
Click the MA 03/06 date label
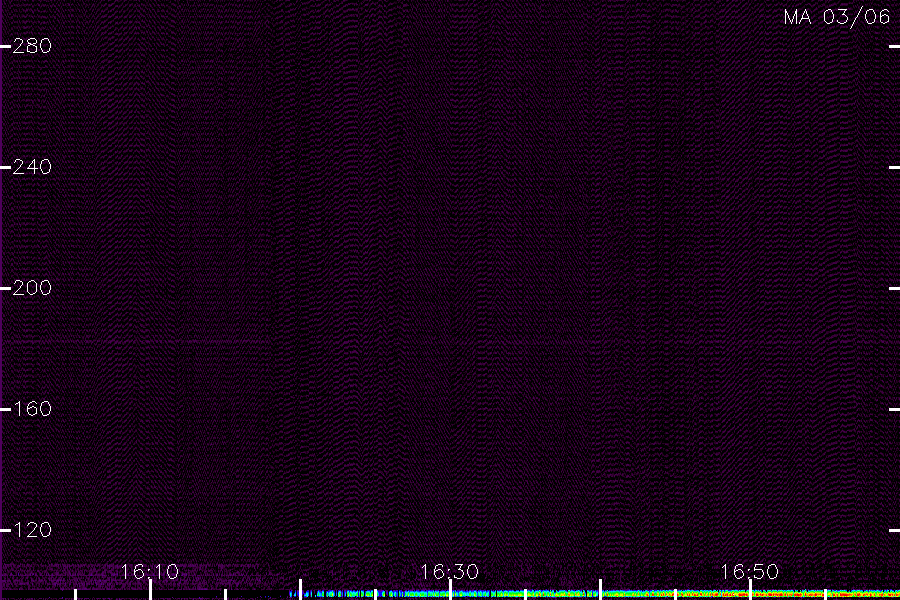(x=837, y=17)
